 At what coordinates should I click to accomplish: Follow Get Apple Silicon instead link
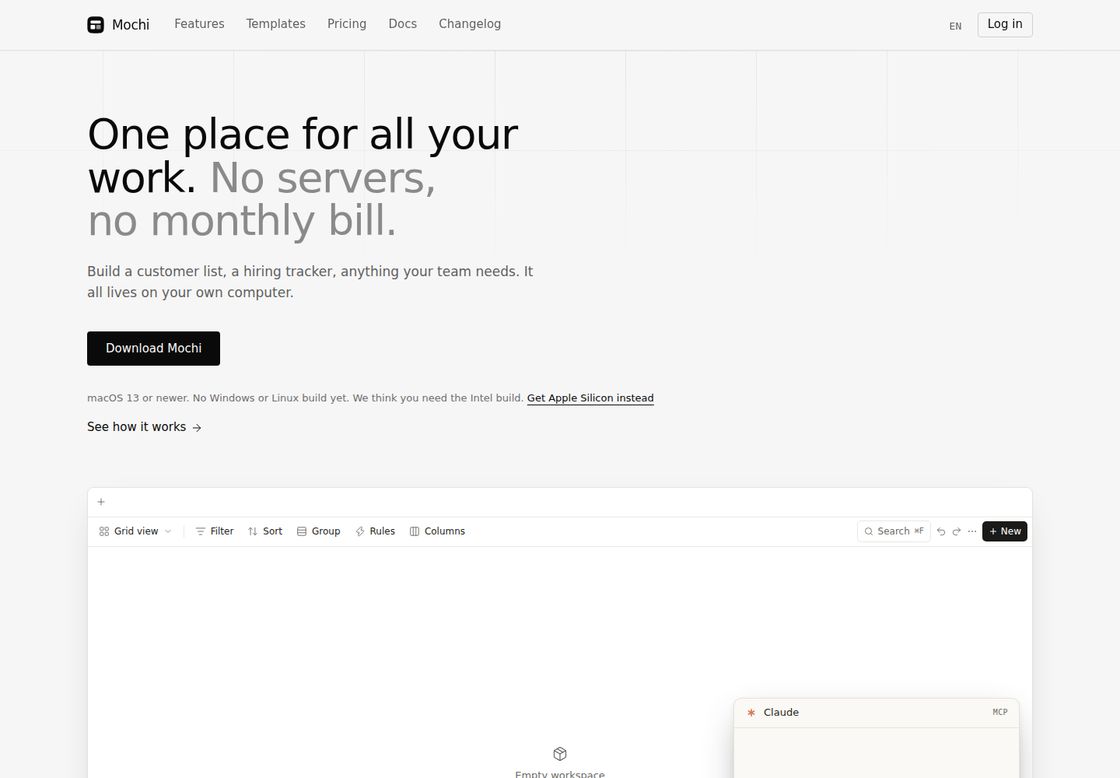point(590,398)
